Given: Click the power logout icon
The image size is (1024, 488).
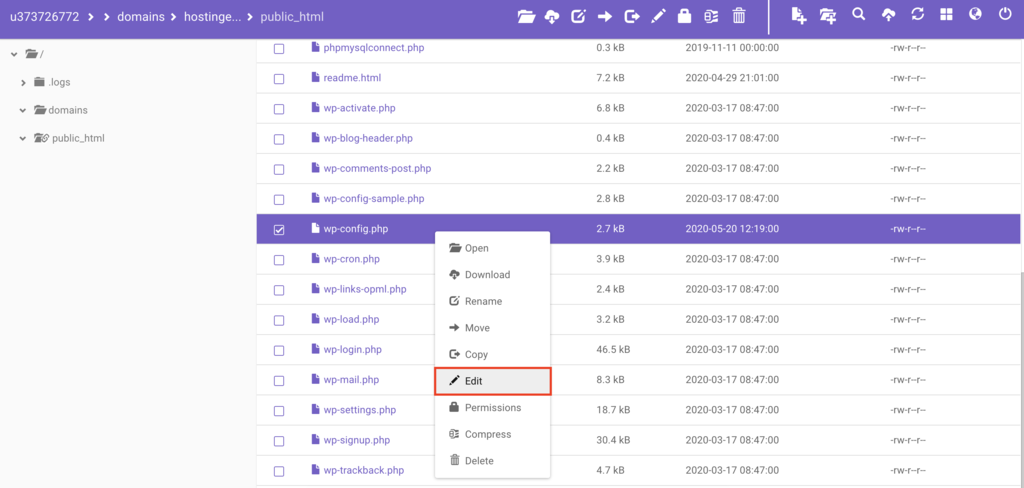Looking at the screenshot, I should tap(1005, 16).
